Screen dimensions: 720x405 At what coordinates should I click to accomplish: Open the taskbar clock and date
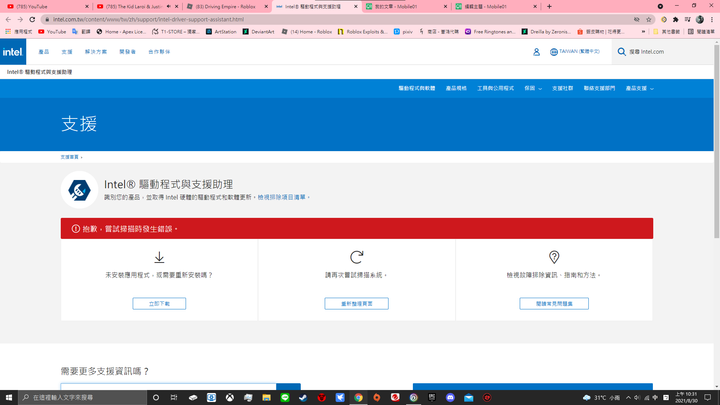[686, 398]
